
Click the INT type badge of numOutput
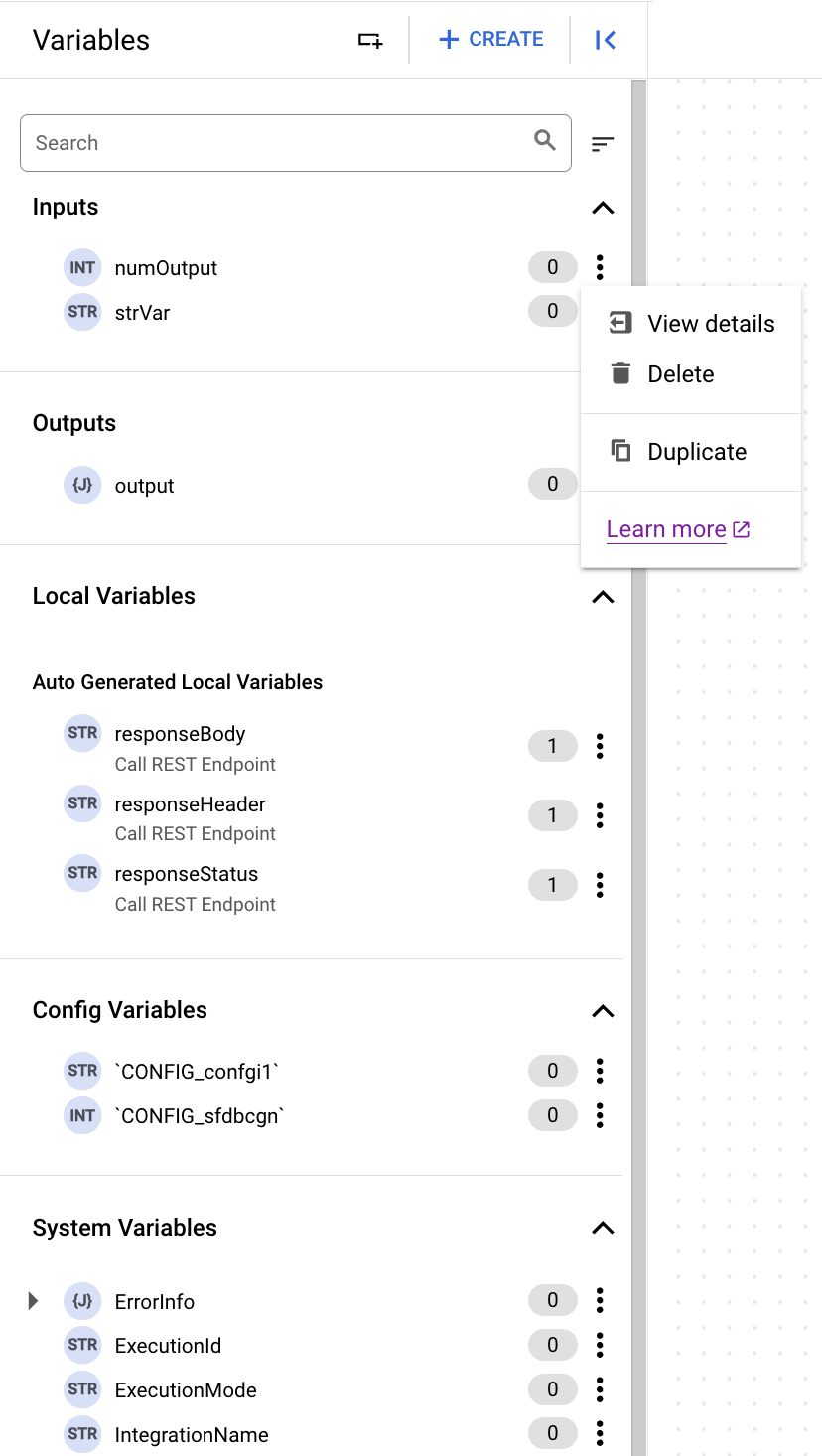pyautogui.click(x=82, y=266)
